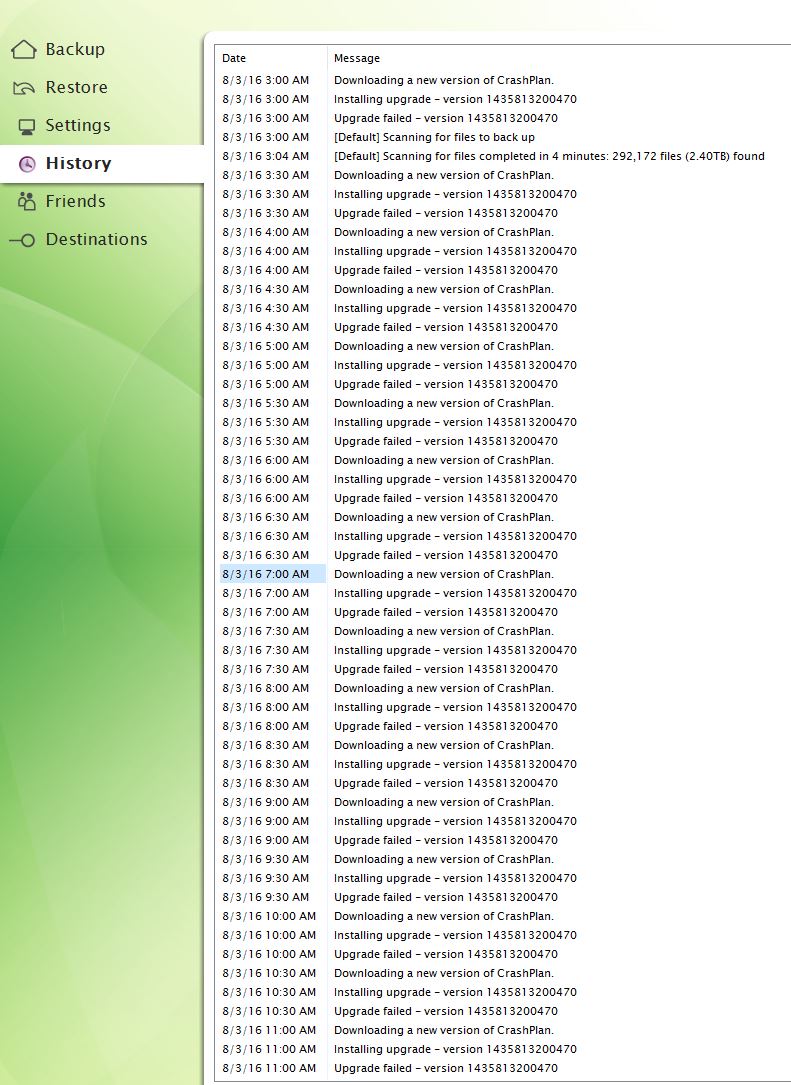
Task: Click the Settings monitor icon
Action: (x=26, y=127)
